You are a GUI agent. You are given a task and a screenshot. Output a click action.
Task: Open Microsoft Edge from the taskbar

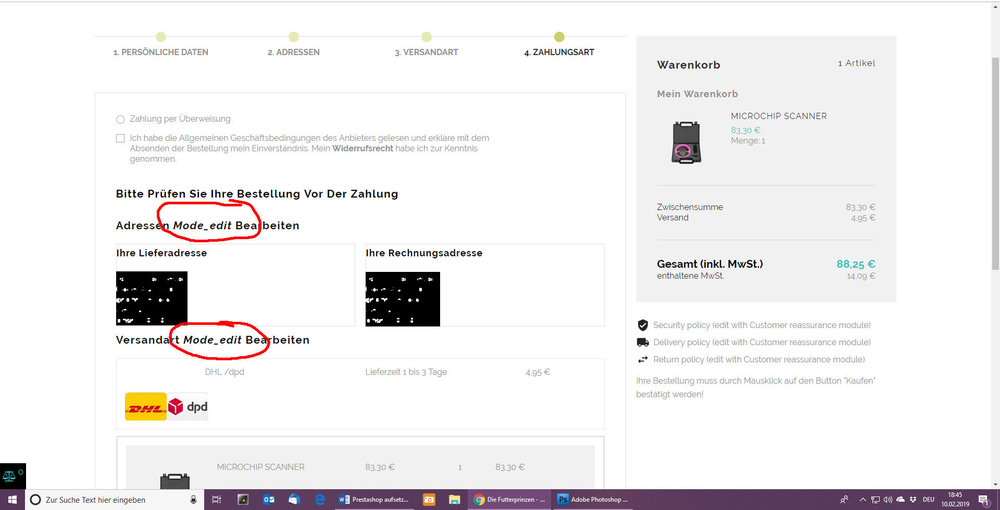(320, 500)
